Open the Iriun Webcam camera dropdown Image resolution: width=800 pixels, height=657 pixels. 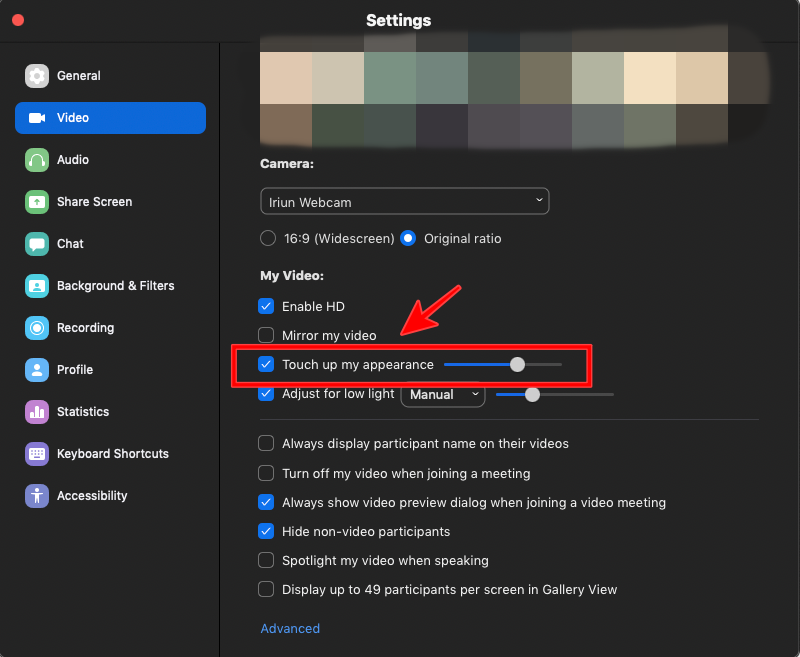click(405, 201)
